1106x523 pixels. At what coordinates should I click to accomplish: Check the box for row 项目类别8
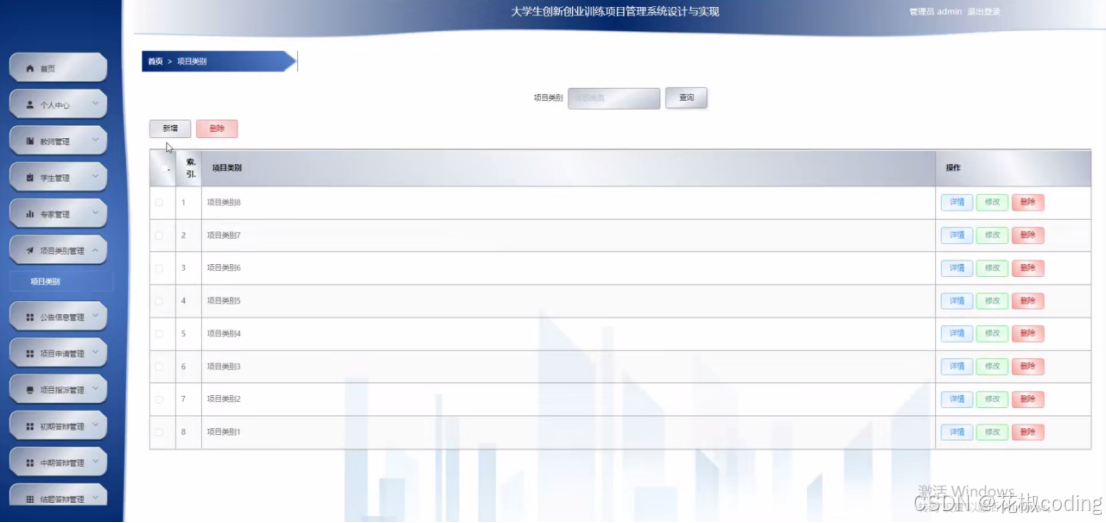click(x=159, y=203)
